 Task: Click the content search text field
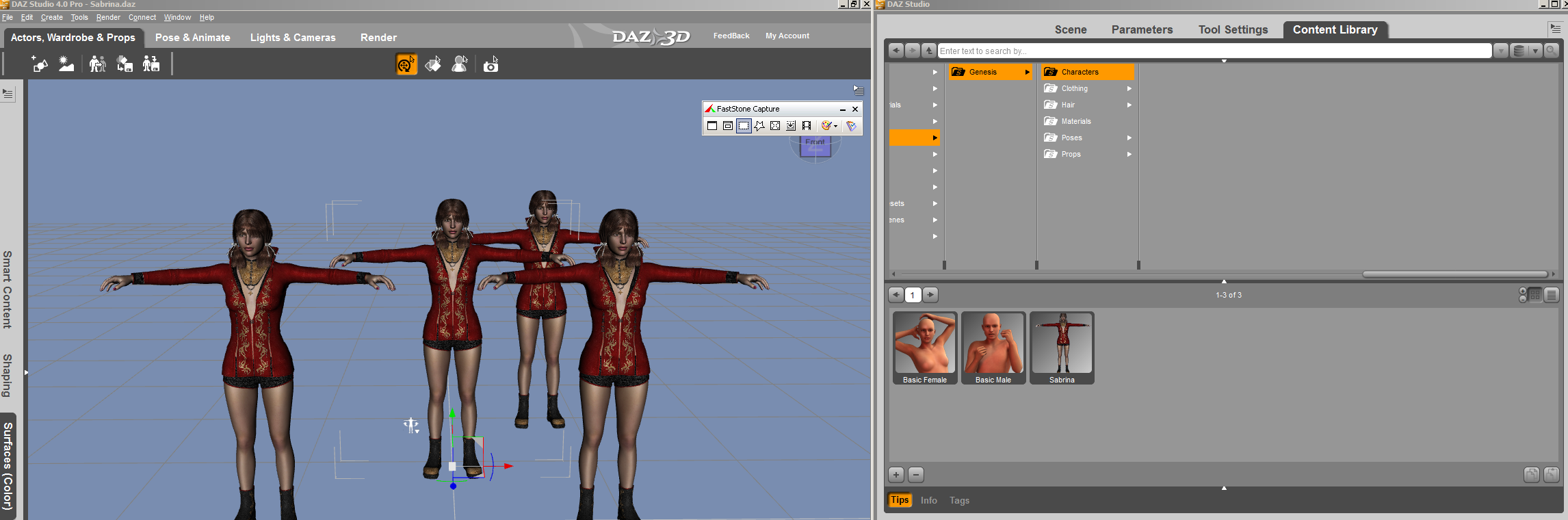pyautogui.click(x=1214, y=51)
